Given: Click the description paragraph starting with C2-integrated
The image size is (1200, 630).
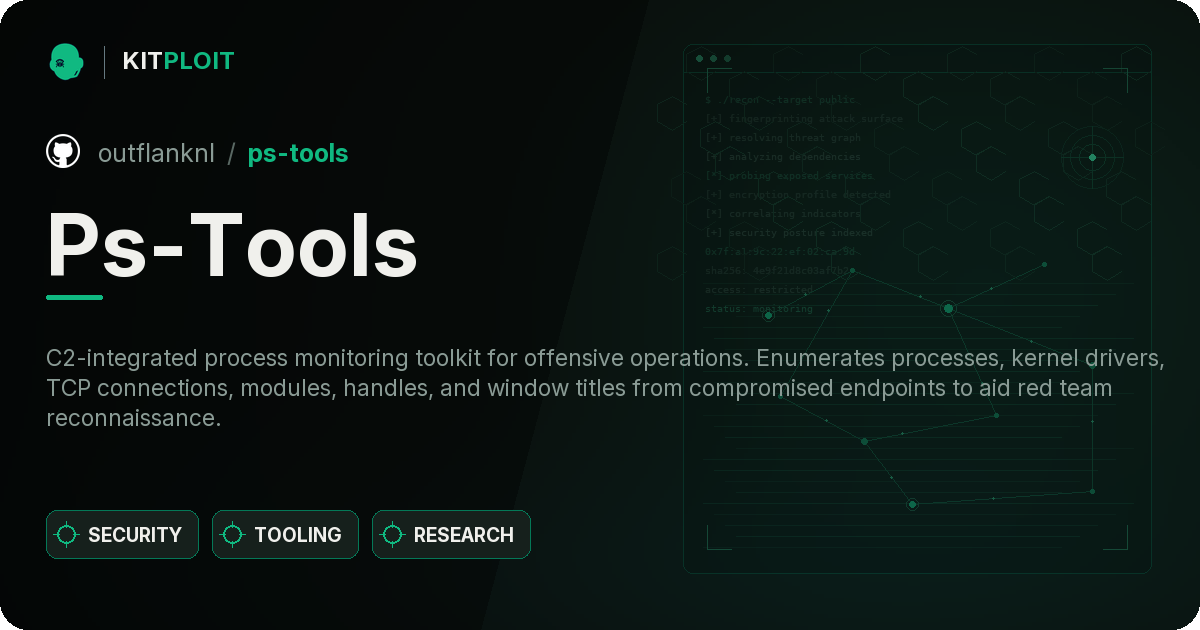Looking at the screenshot, I should point(605,388).
